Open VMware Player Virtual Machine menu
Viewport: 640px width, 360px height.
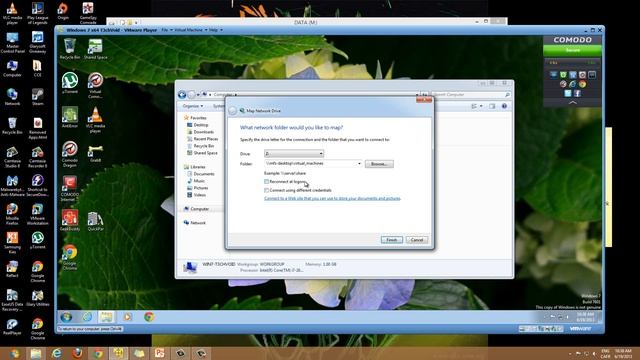click(x=191, y=30)
